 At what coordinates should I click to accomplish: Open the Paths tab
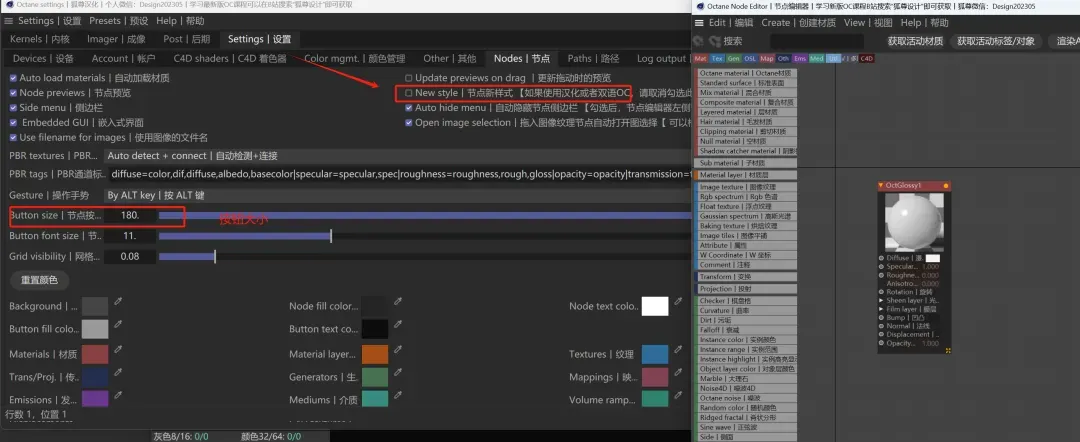593,59
